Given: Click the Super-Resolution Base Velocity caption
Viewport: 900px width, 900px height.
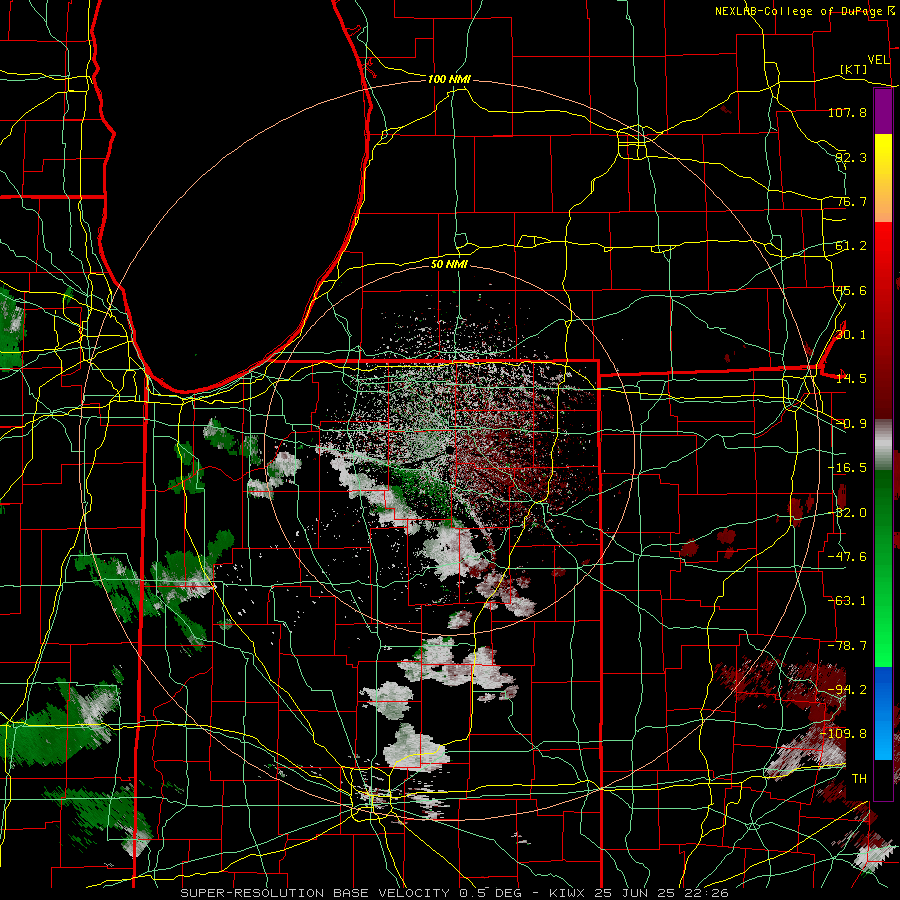Looking at the screenshot, I should (454, 893).
